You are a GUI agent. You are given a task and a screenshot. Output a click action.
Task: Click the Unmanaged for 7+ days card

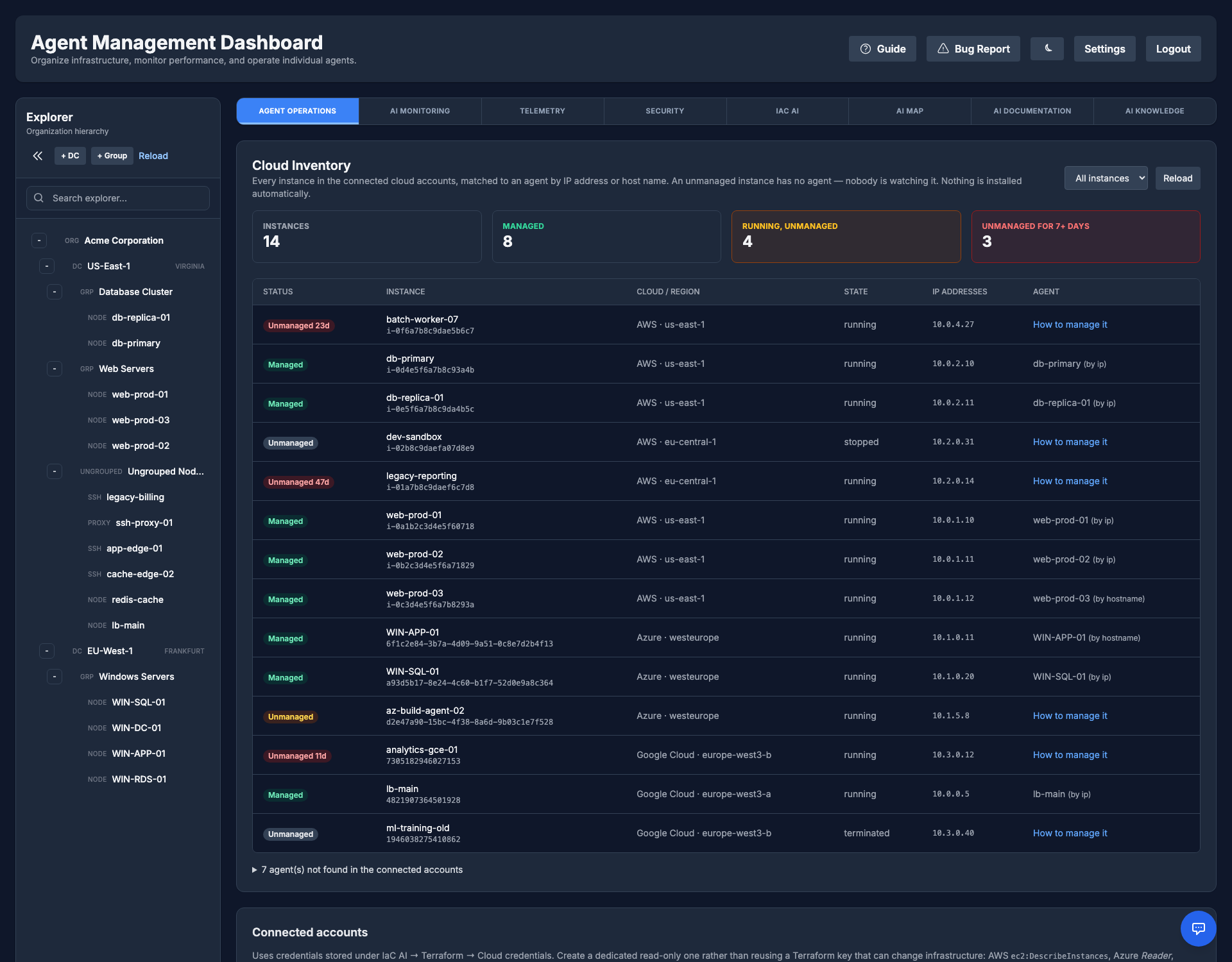[x=1086, y=237]
